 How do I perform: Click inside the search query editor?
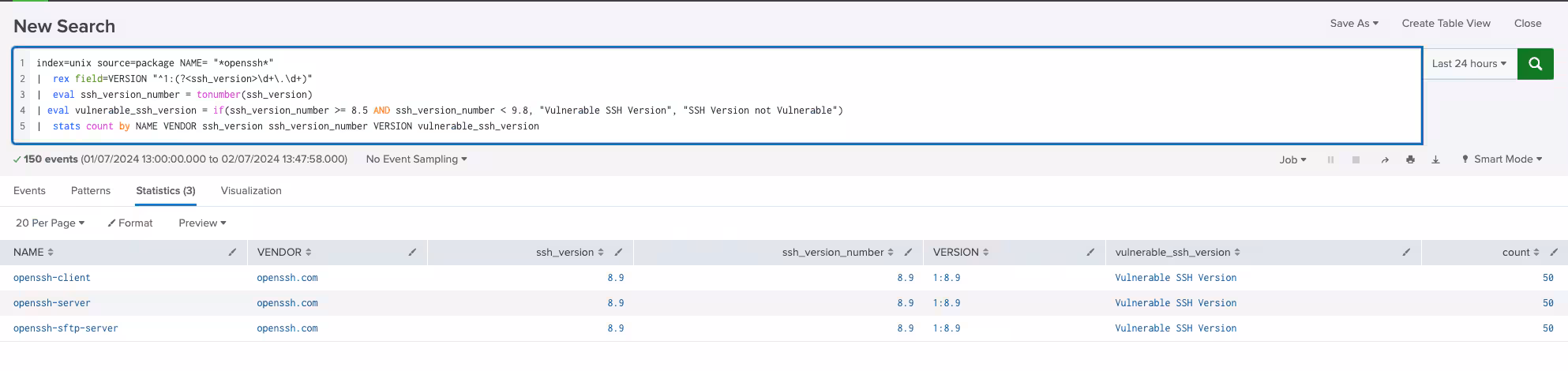tap(711, 95)
